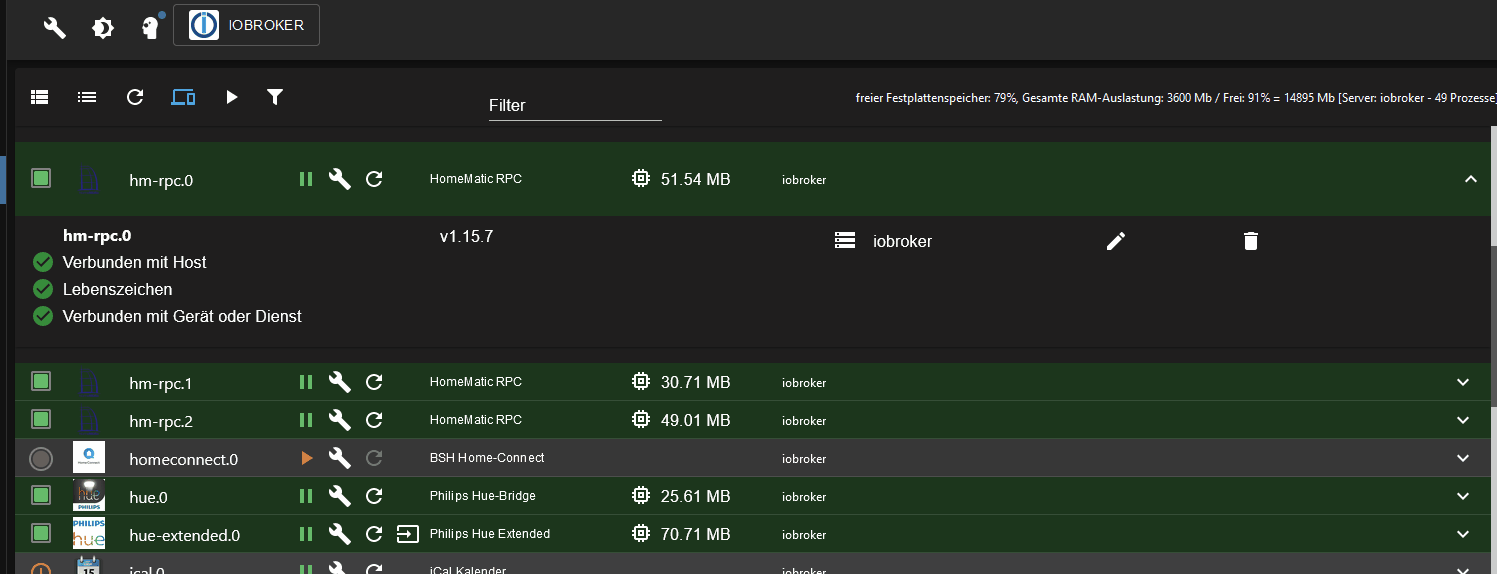Click the 70.71 MB memory value

point(696,534)
